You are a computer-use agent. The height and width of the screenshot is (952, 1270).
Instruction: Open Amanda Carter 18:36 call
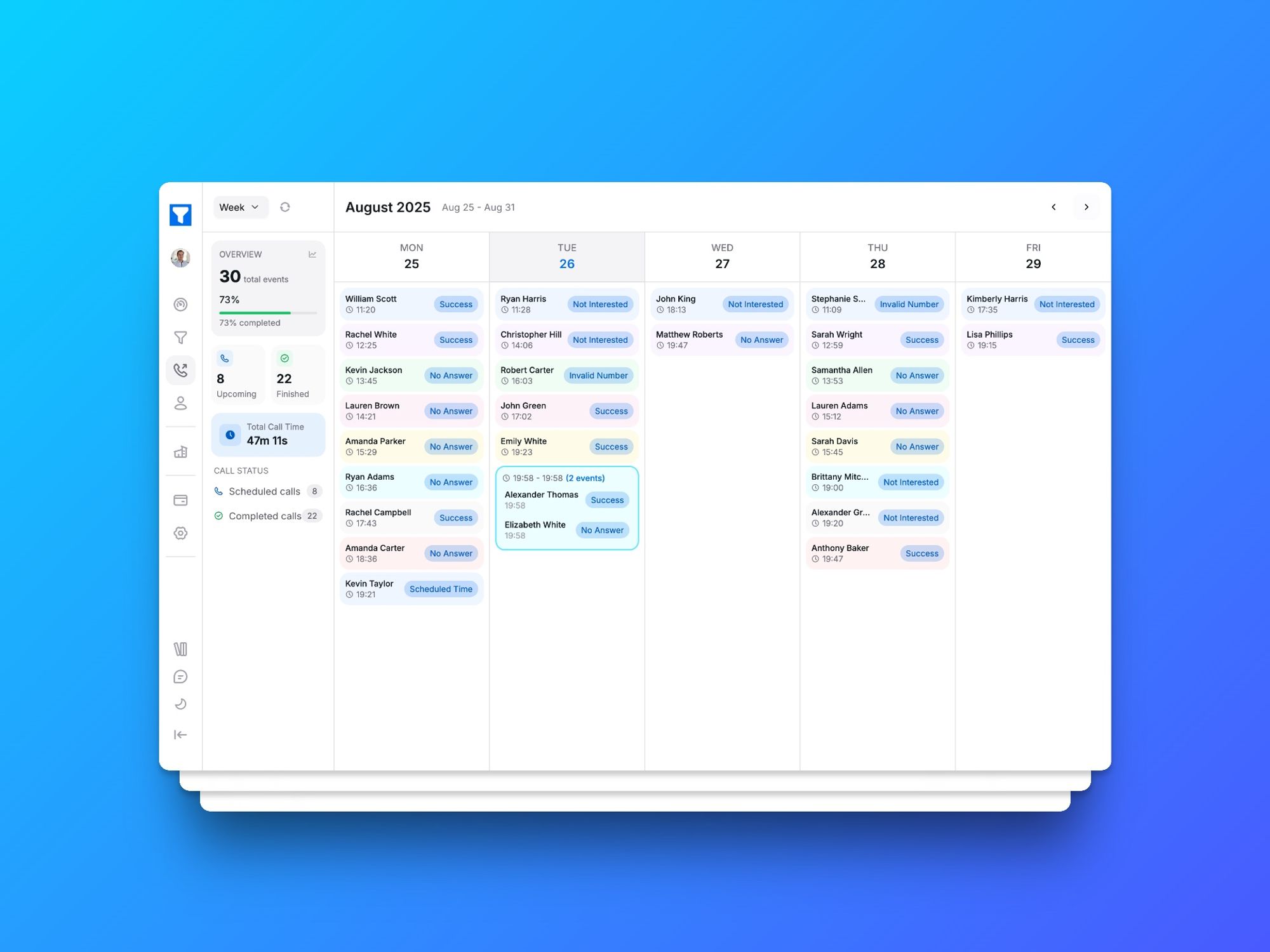[x=411, y=553]
